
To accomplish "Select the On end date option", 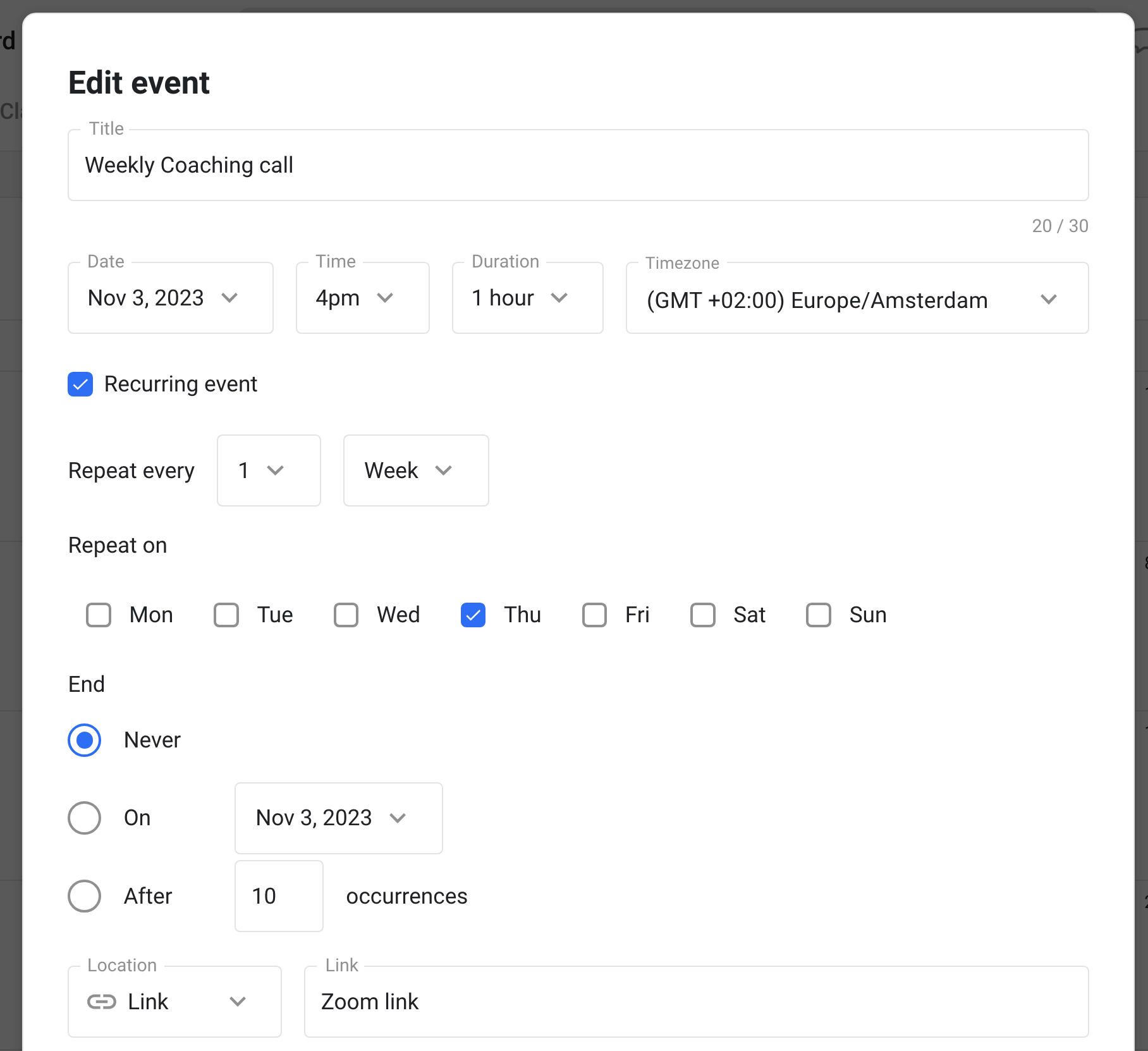I will tap(84, 818).
